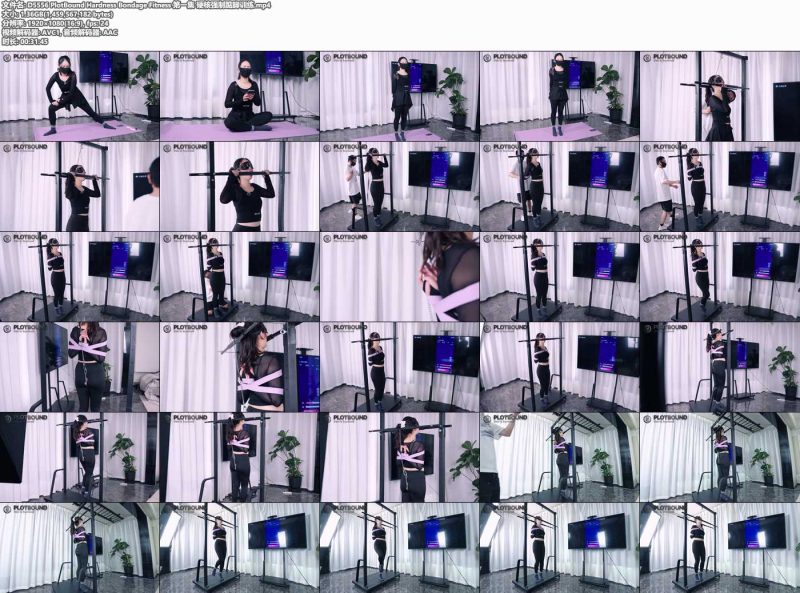This screenshot has width=800, height=593.
Task: Click the PLOTBOUND logo on the lunge stretch thumbnail
Action: tap(26, 57)
